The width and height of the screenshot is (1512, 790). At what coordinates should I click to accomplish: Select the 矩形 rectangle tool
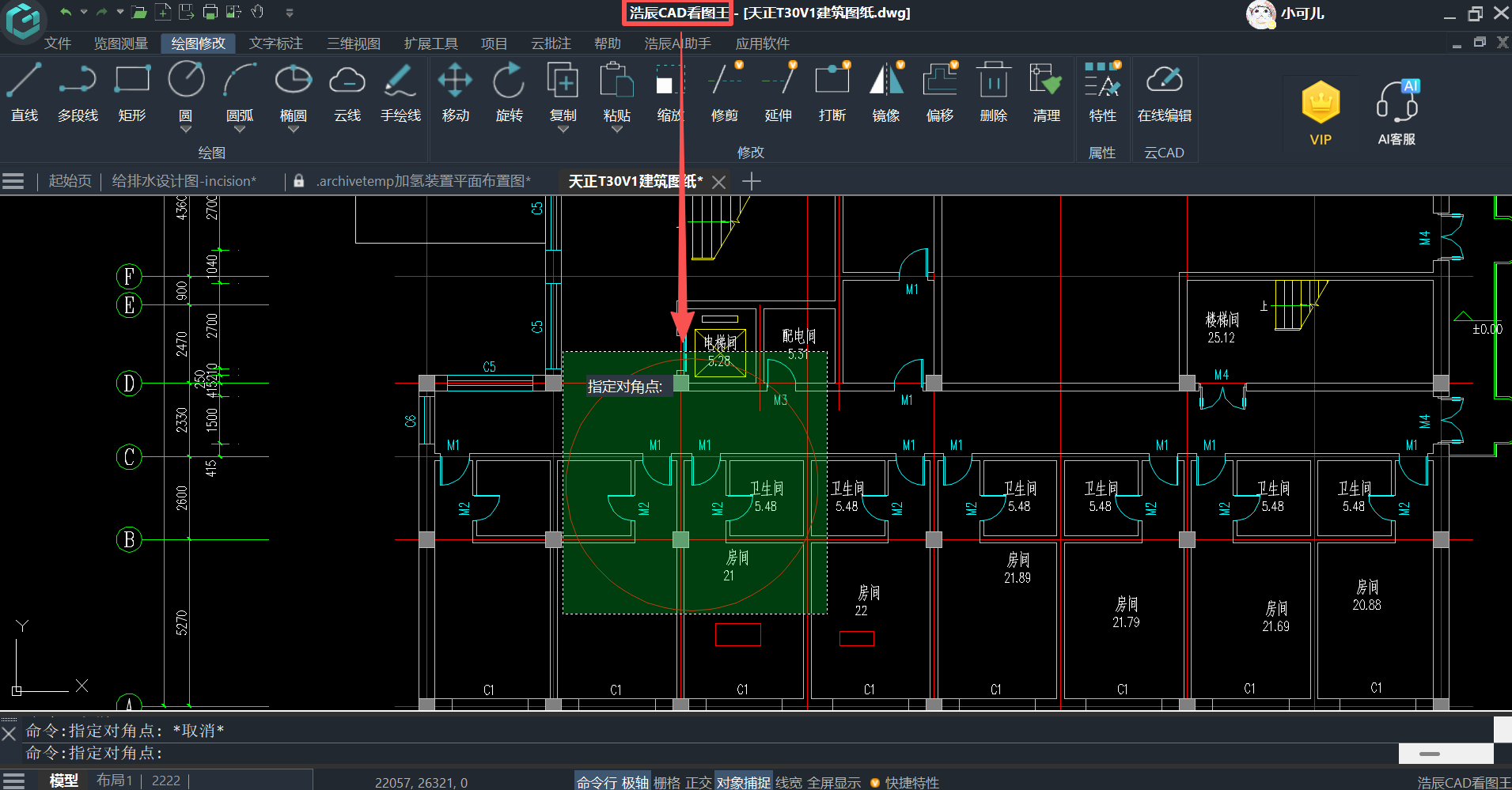[x=132, y=93]
